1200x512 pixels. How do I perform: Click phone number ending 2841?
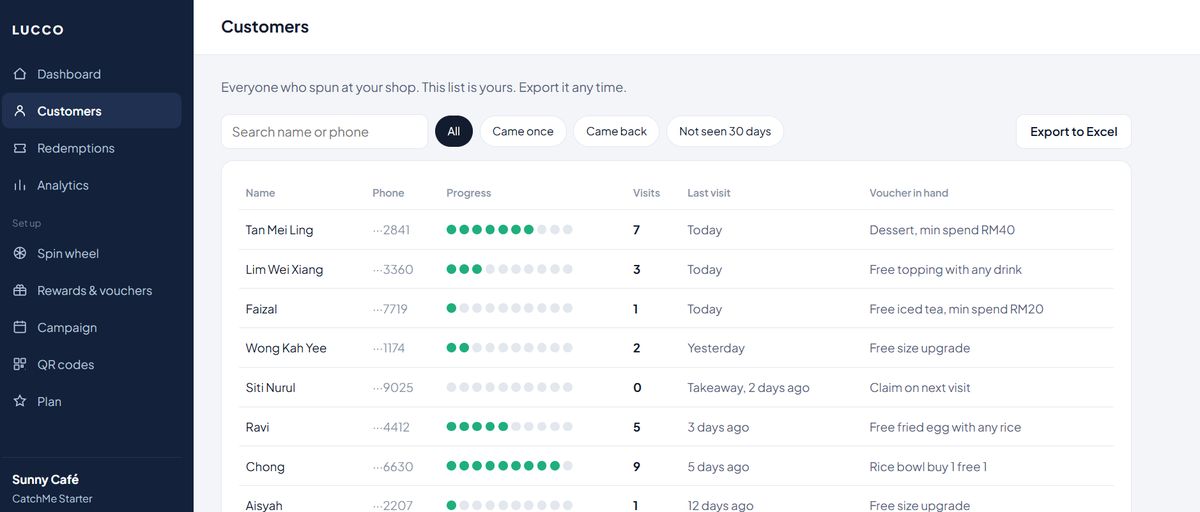(x=391, y=230)
